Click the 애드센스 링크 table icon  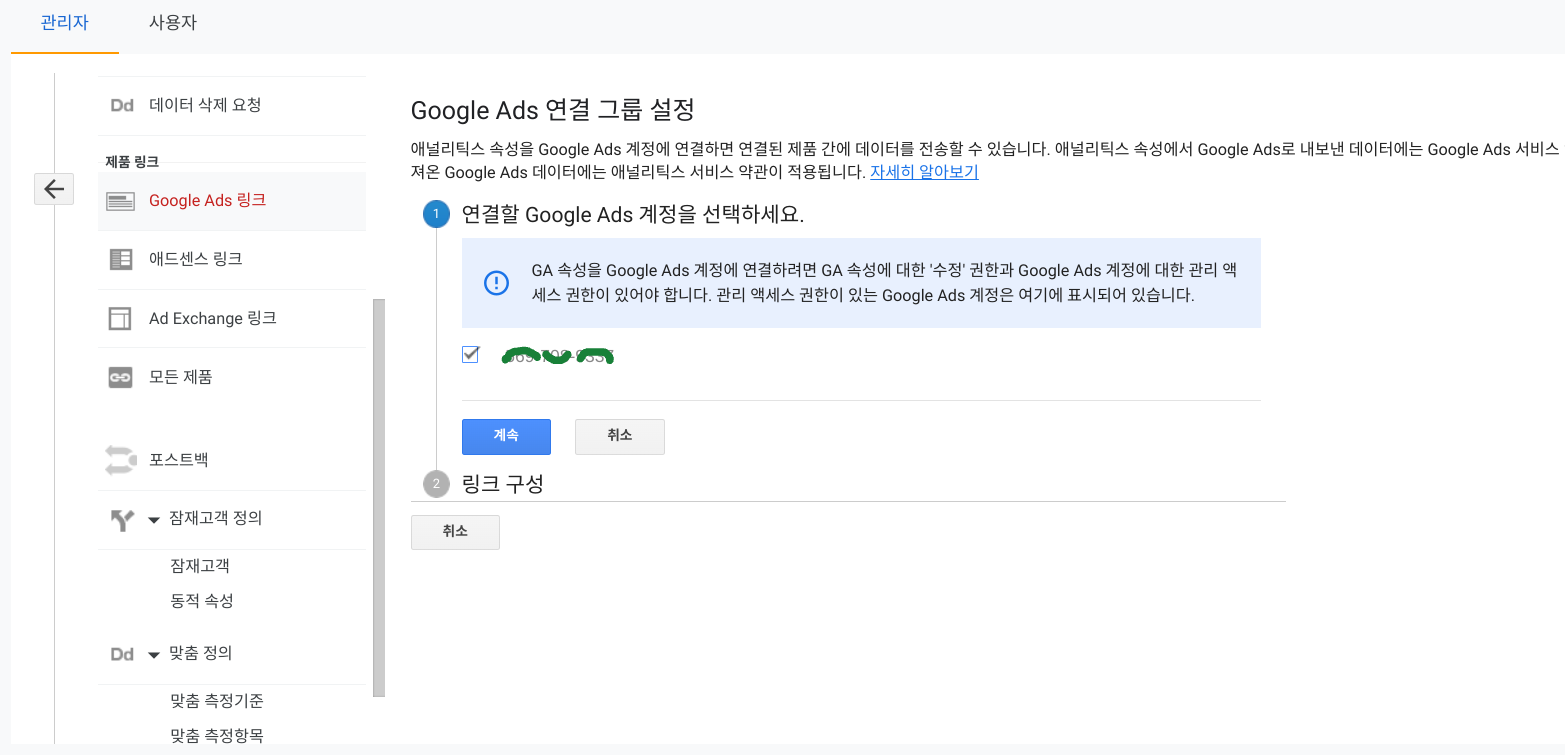pos(121,259)
